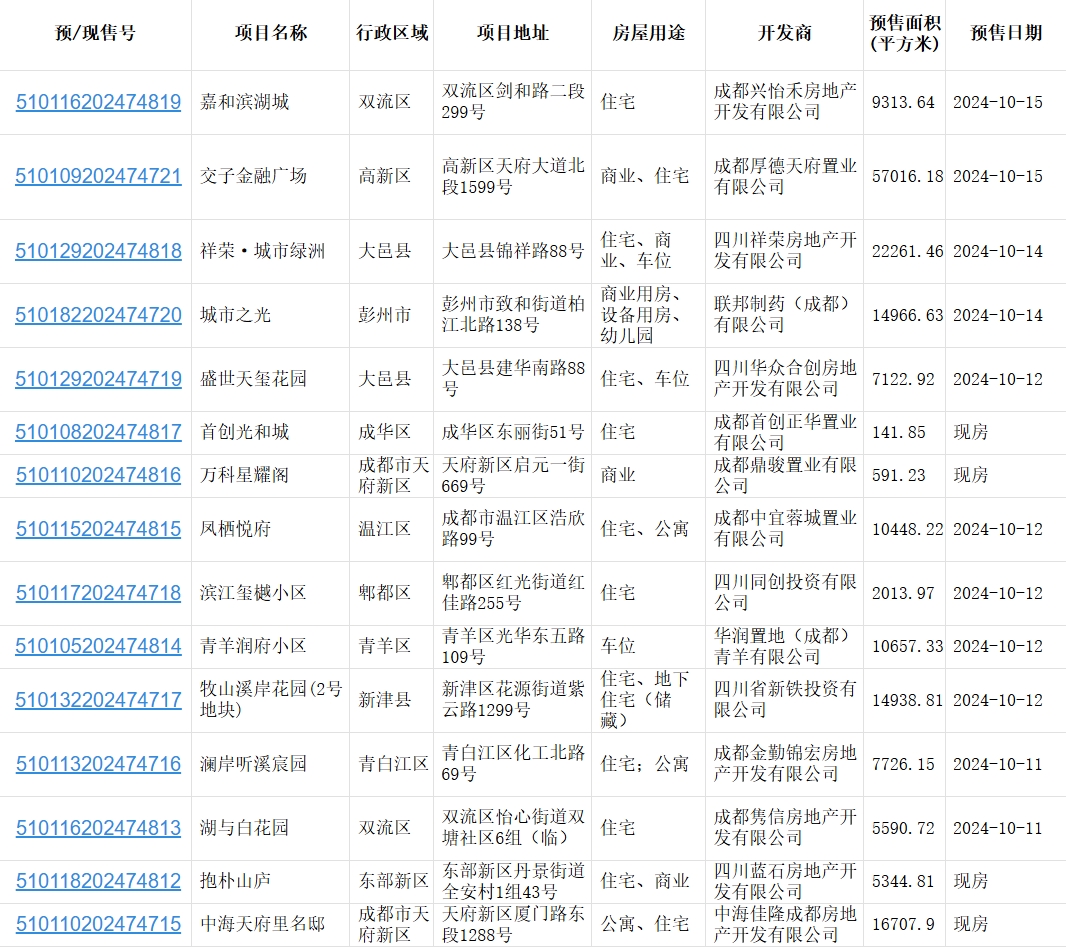The height and width of the screenshot is (948, 1066).
Task: Click address 彭州市致和街道柏江北路138号
Action: (x=513, y=315)
